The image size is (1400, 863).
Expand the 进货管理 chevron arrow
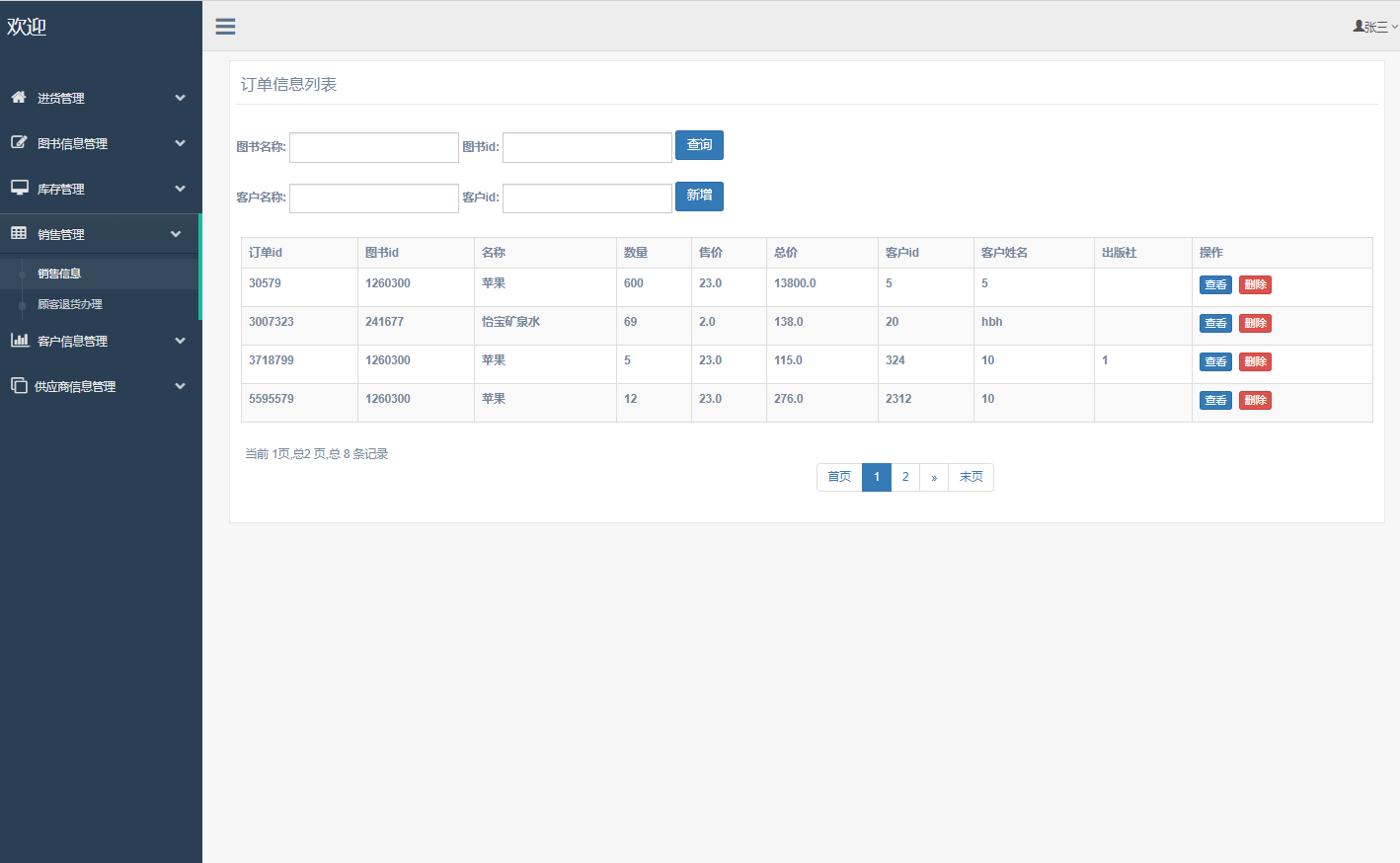[180, 98]
